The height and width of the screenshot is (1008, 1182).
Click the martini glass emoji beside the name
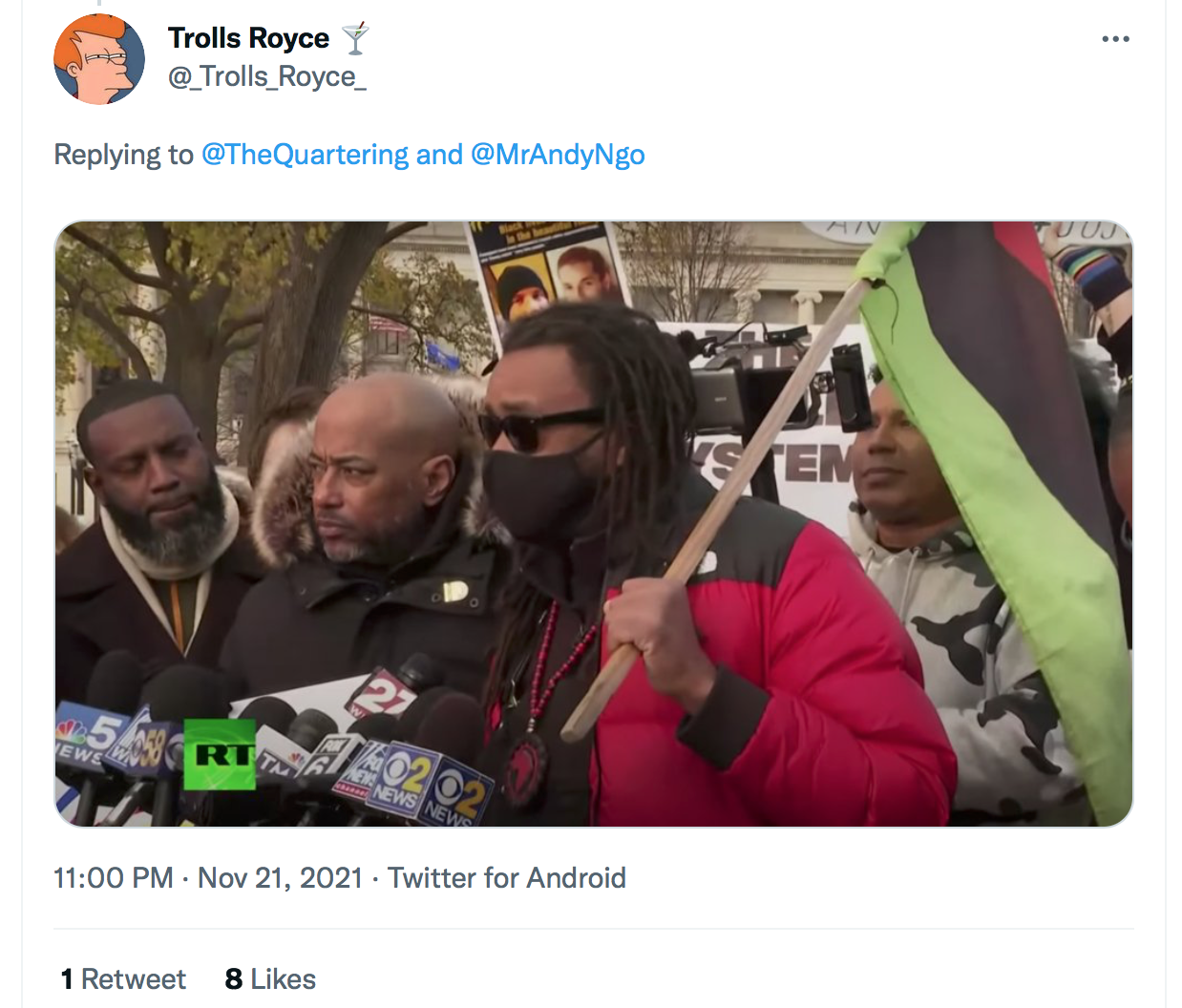(x=355, y=38)
